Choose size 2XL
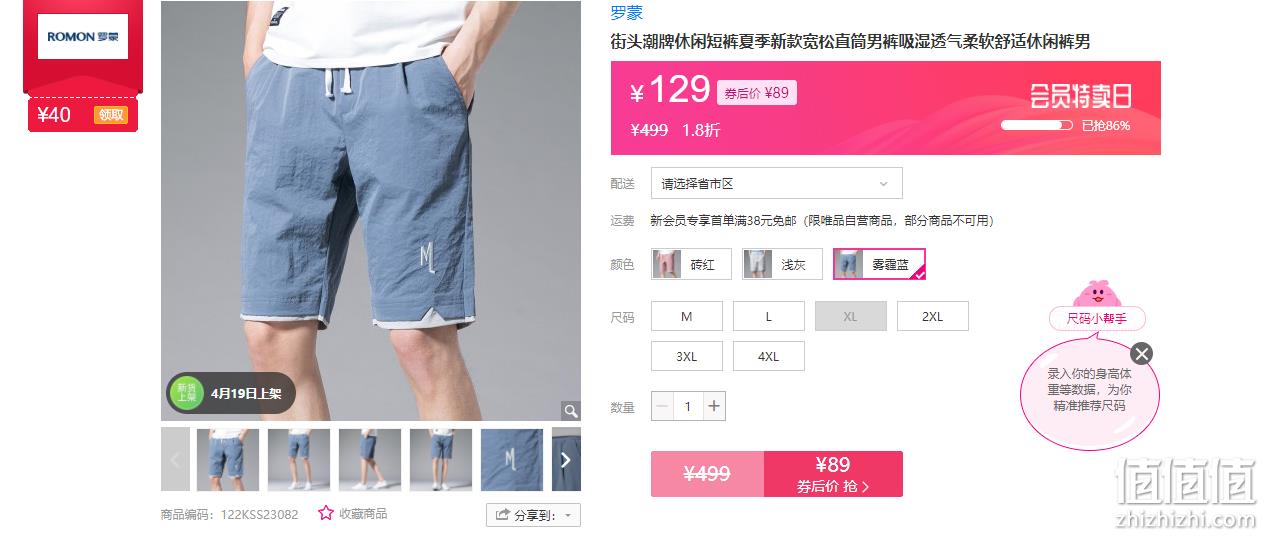Screen dimensions: 1265x537 tap(932, 316)
